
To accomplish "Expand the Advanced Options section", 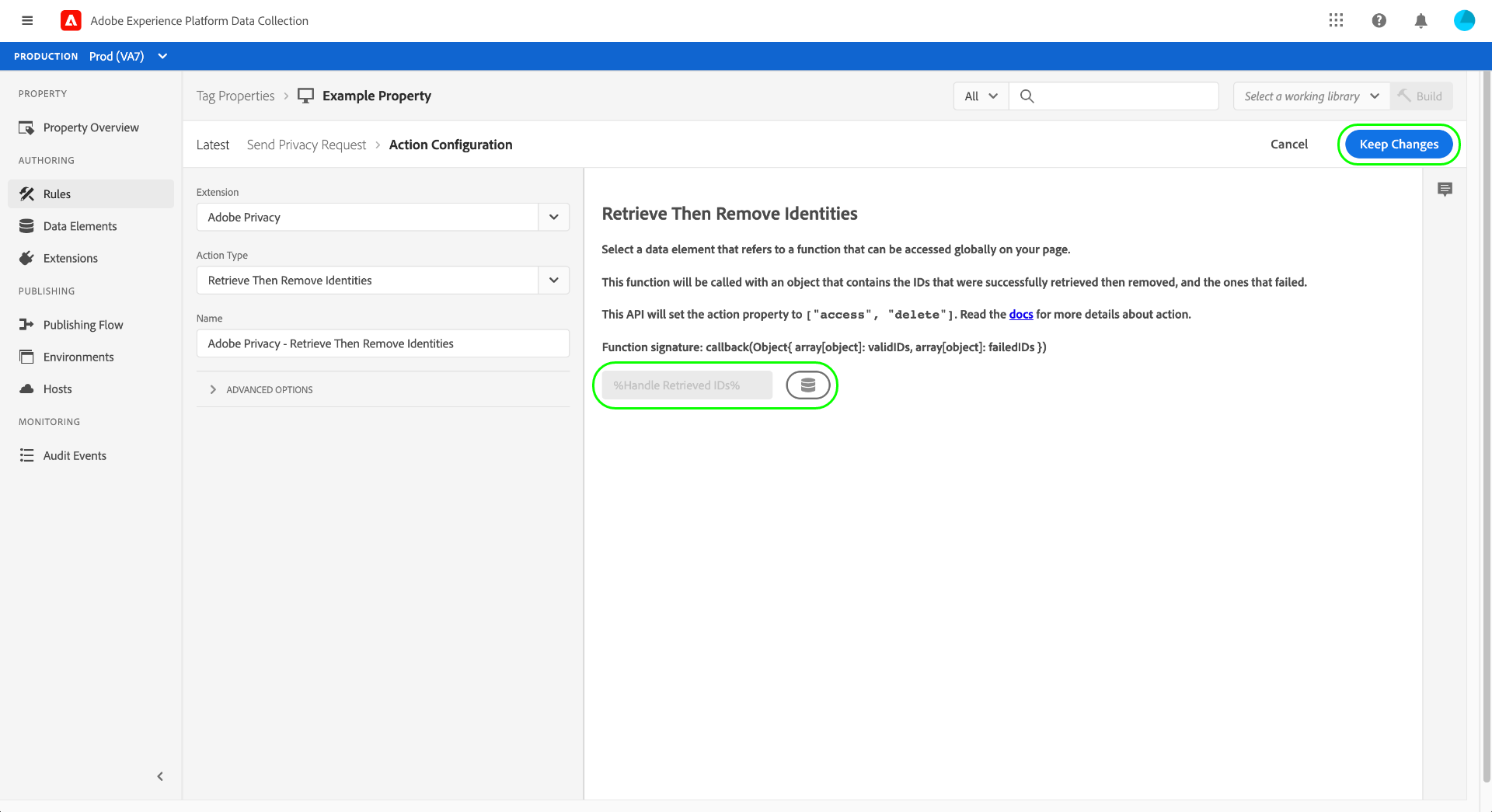I will [x=269, y=390].
